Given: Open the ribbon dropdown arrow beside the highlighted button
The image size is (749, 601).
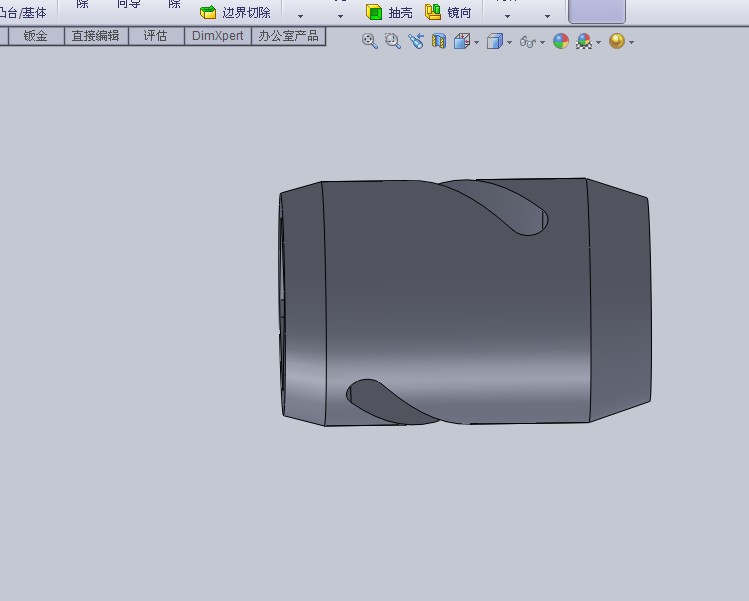Looking at the screenshot, I should point(547,16).
